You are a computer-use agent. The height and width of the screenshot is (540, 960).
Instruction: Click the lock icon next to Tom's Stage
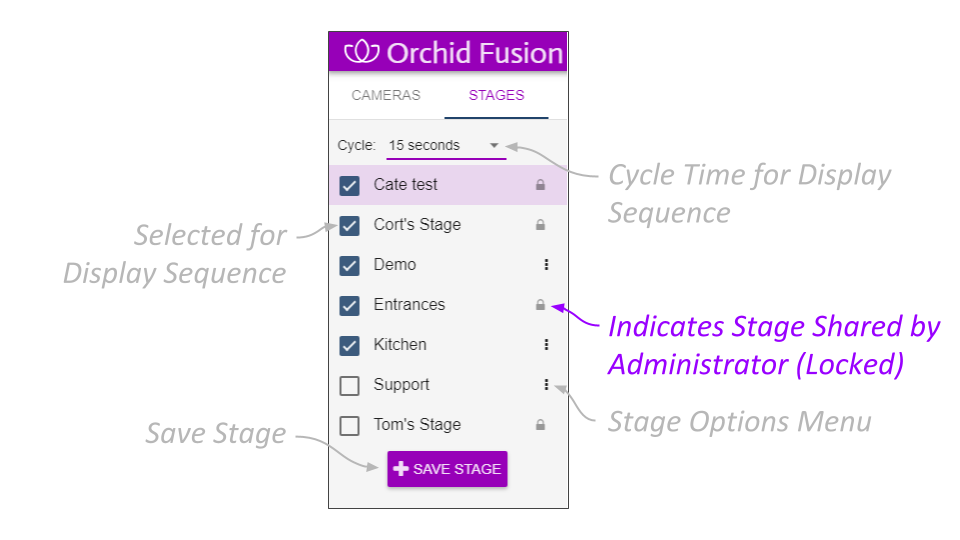pyautogui.click(x=540, y=425)
